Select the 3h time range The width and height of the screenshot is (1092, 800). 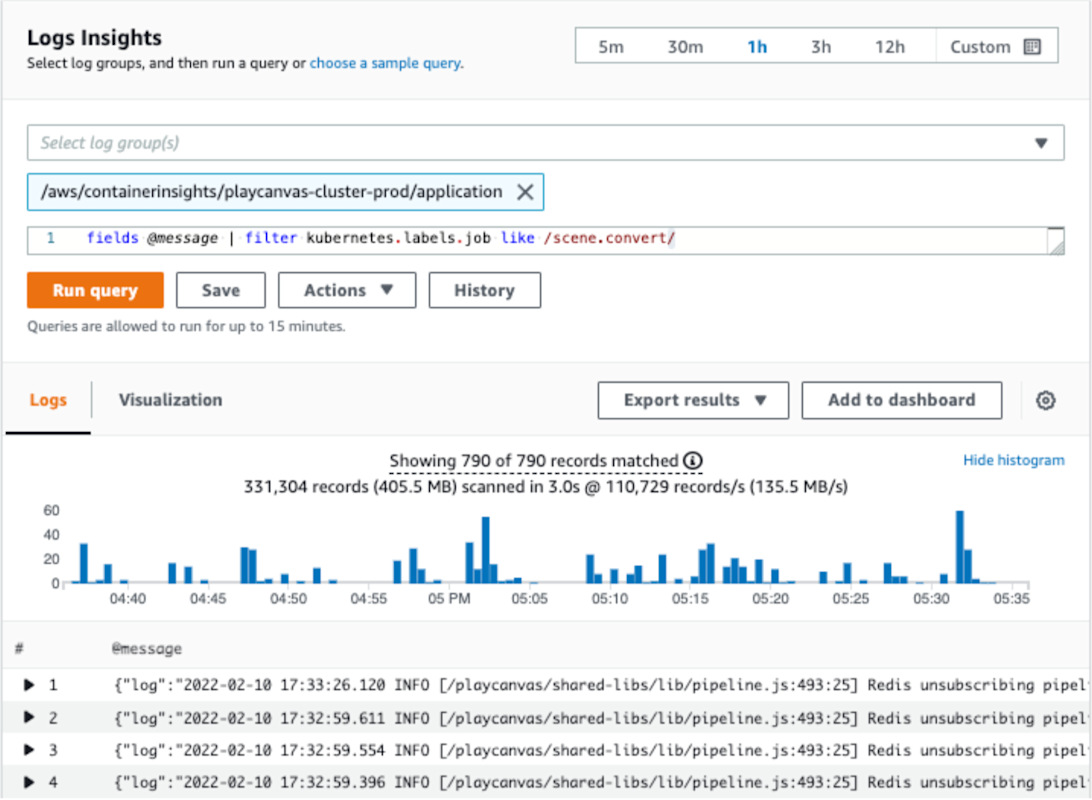coord(820,47)
